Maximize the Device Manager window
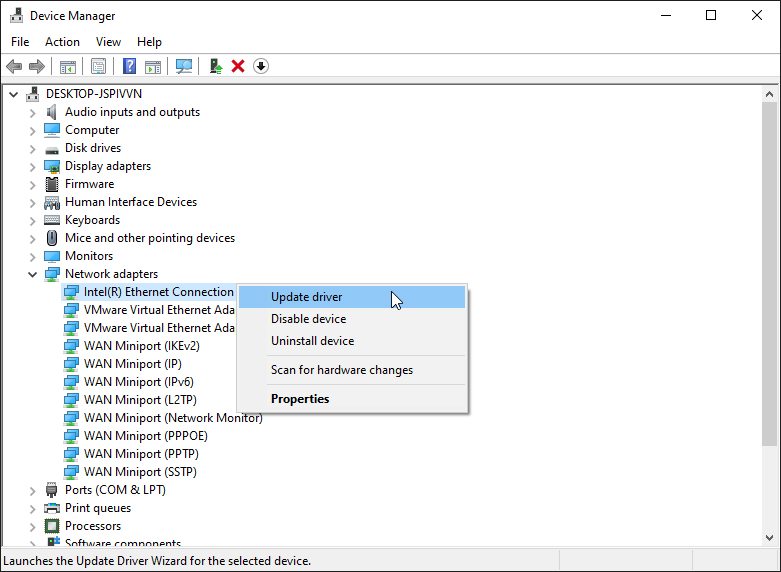This screenshot has width=781, height=572. pos(711,15)
